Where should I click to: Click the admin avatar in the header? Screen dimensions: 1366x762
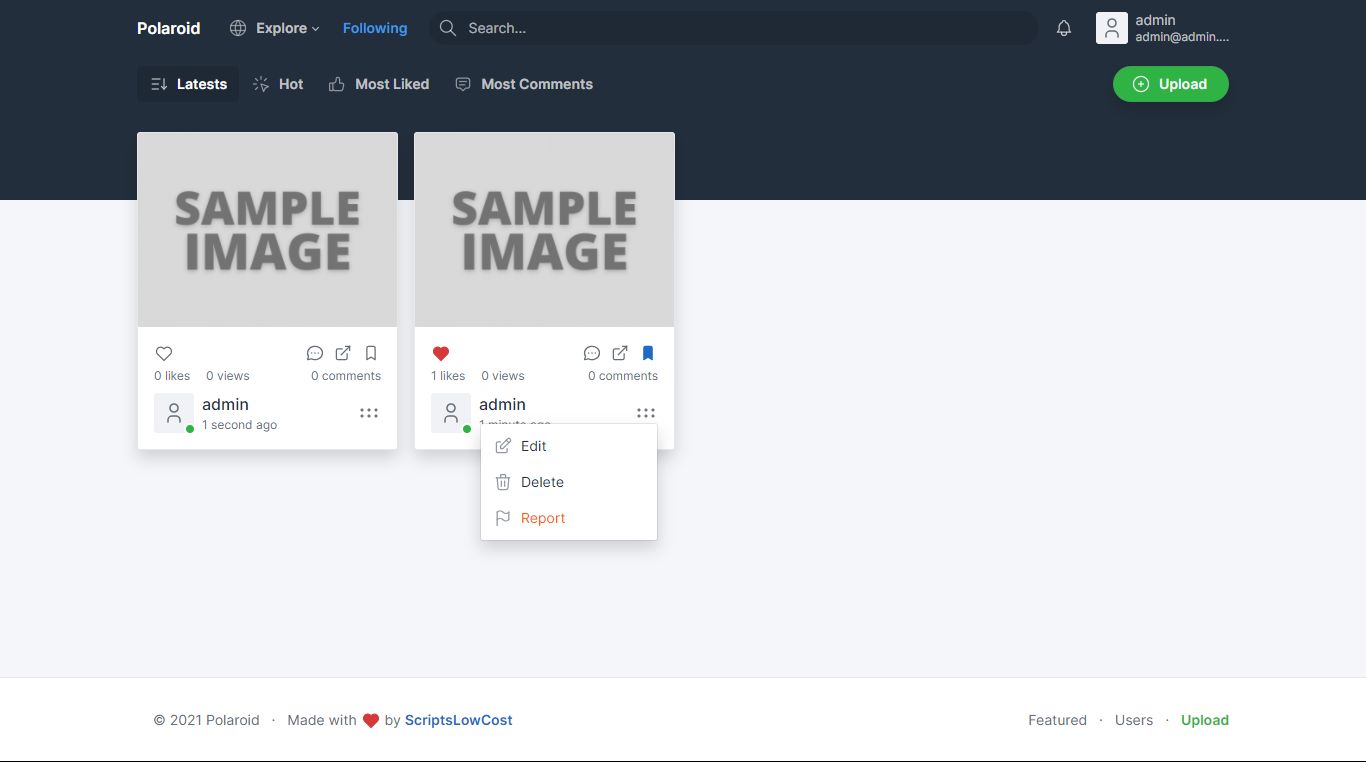tap(1112, 28)
